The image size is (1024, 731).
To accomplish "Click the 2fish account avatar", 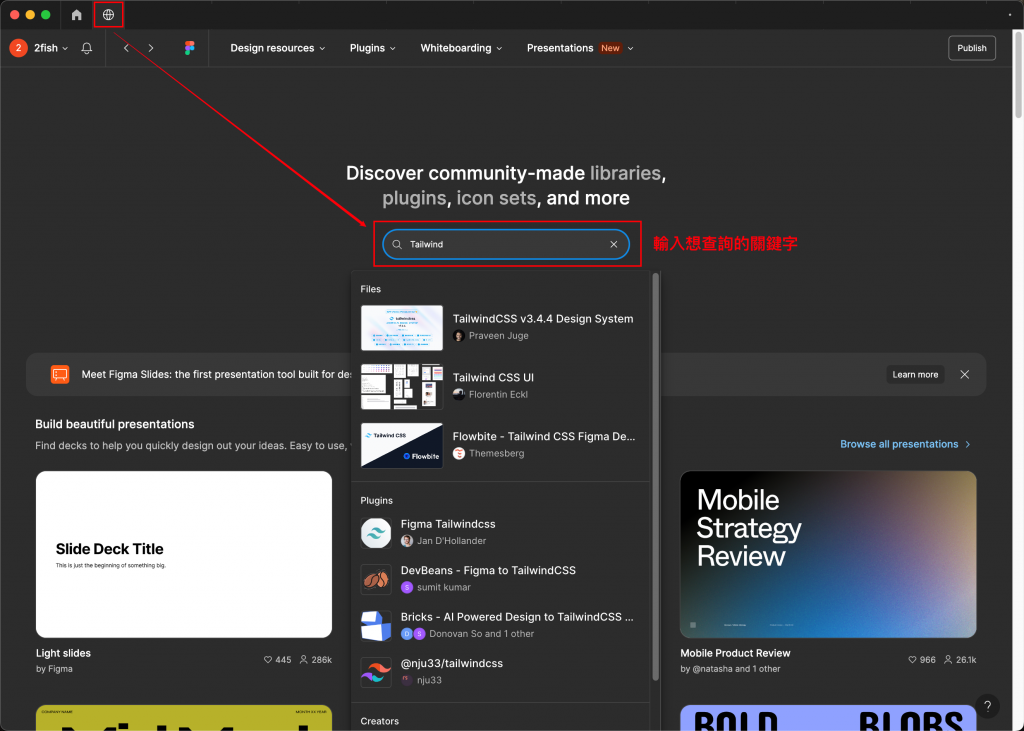I will [18, 48].
